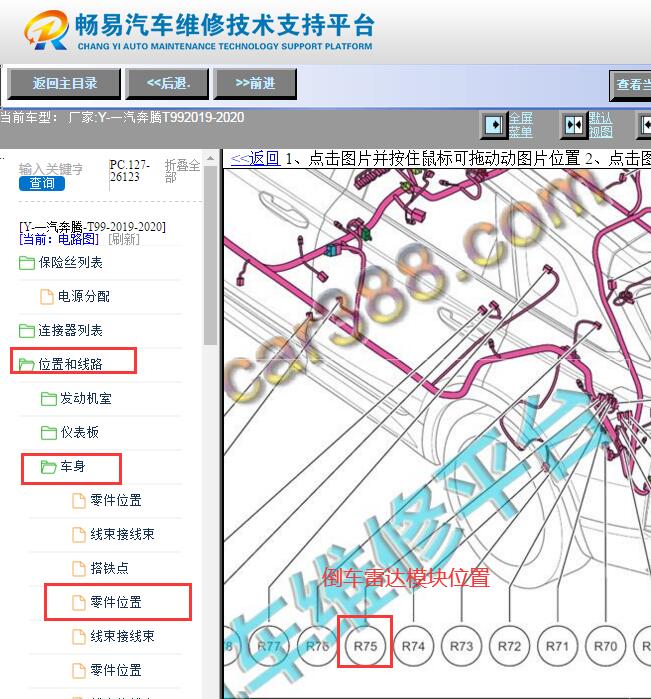Click the sidebar vertical scrollbar thumb

pos(210,255)
